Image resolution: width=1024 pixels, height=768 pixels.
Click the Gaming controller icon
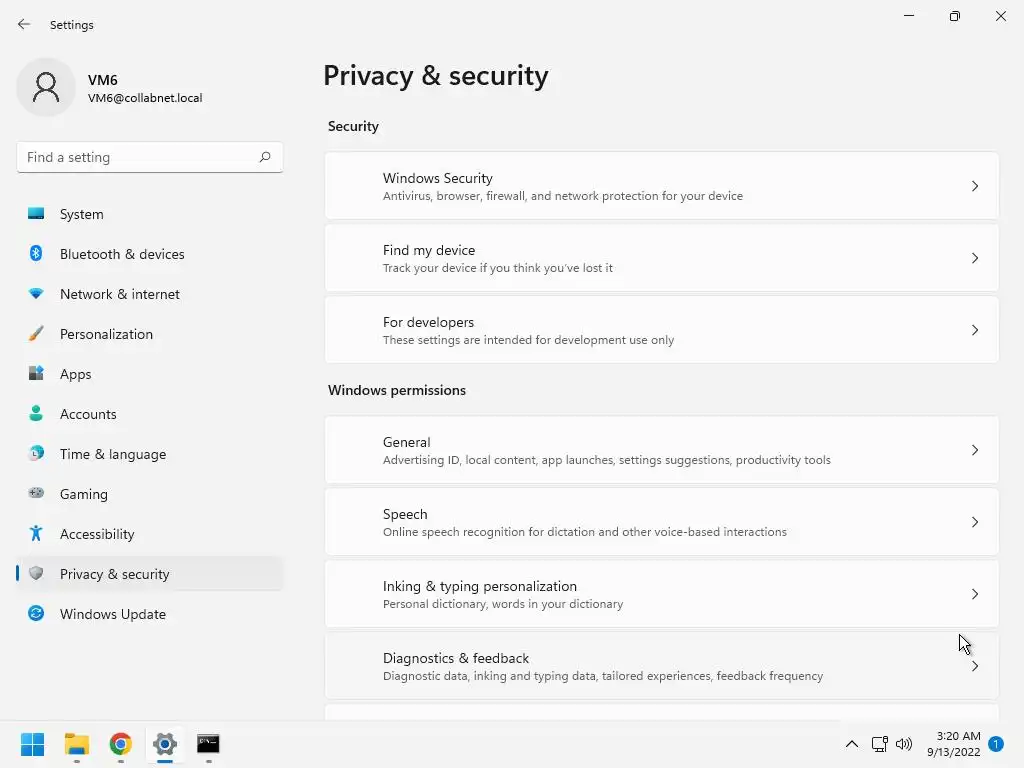tap(36, 494)
